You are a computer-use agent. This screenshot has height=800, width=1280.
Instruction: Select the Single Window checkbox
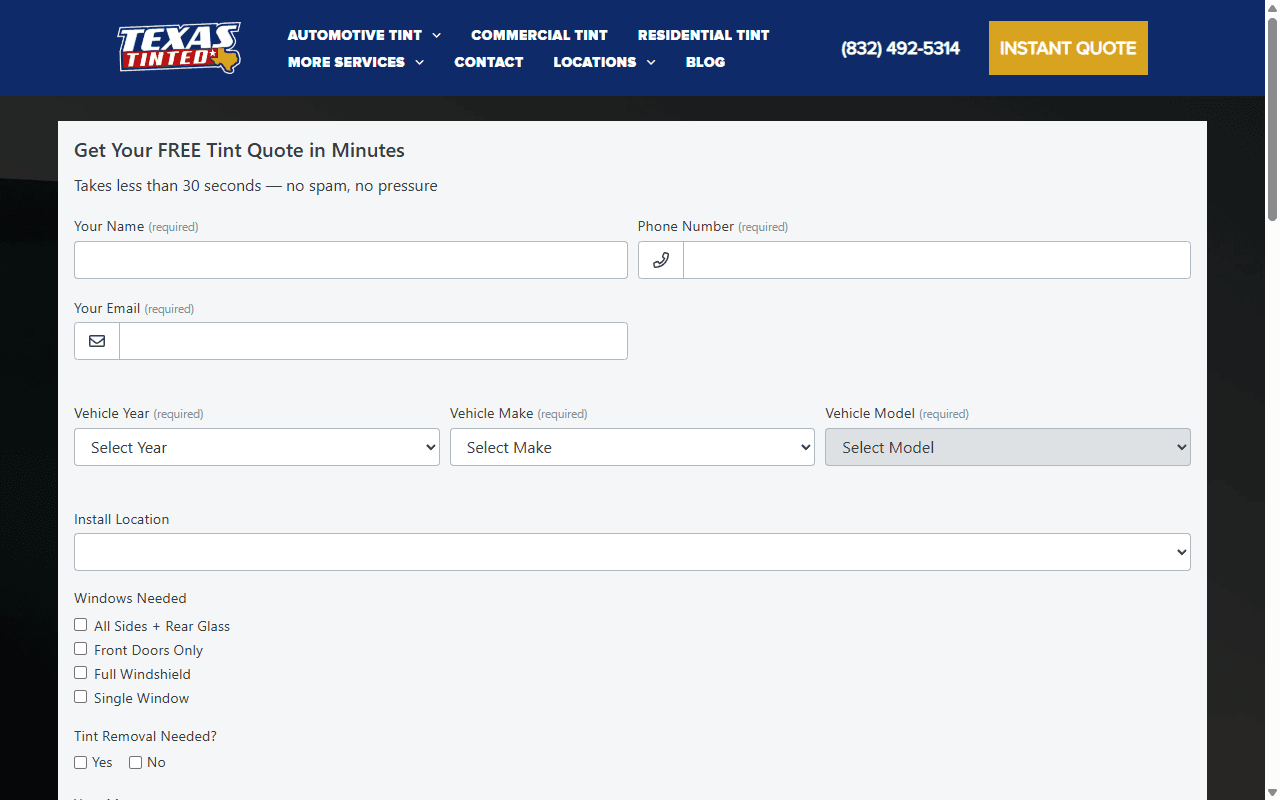click(x=81, y=697)
